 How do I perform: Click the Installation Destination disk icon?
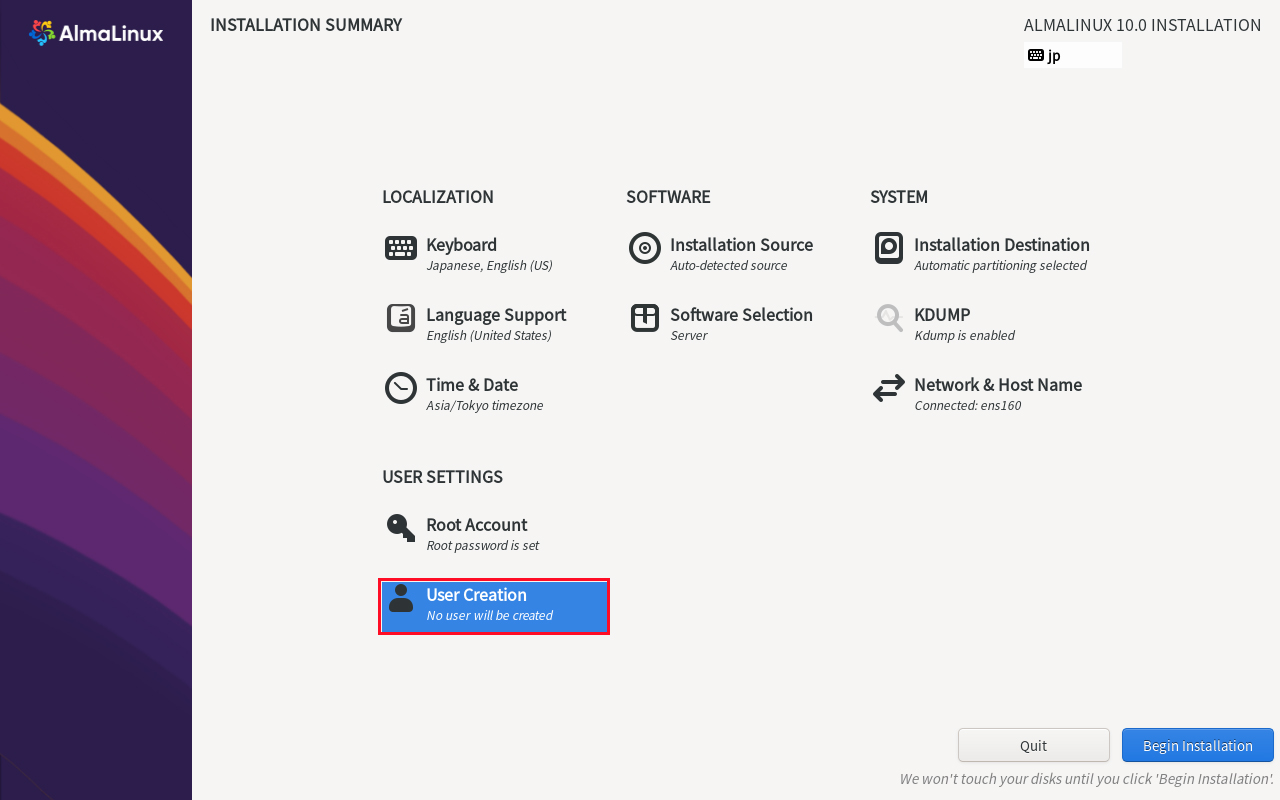889,248
